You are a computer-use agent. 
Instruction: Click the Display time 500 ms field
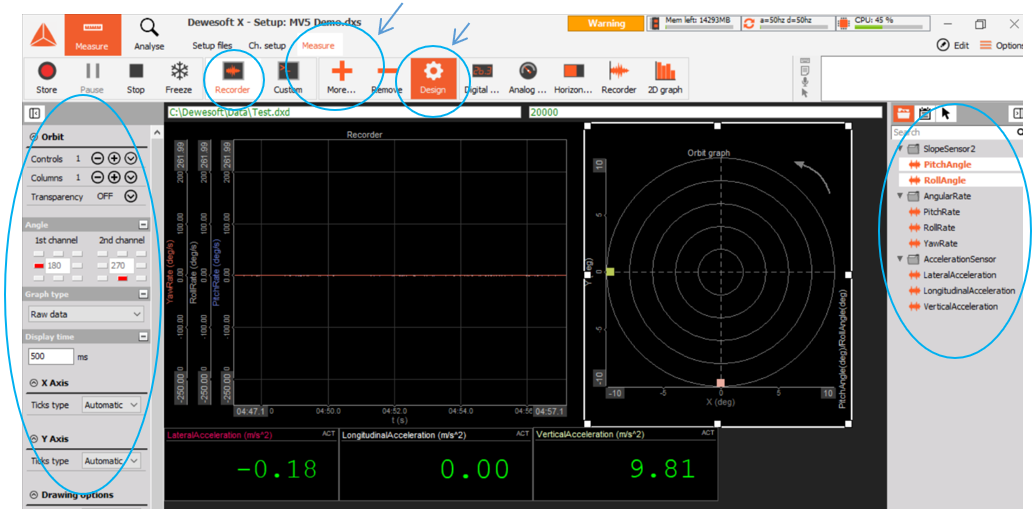pos(51,357)
